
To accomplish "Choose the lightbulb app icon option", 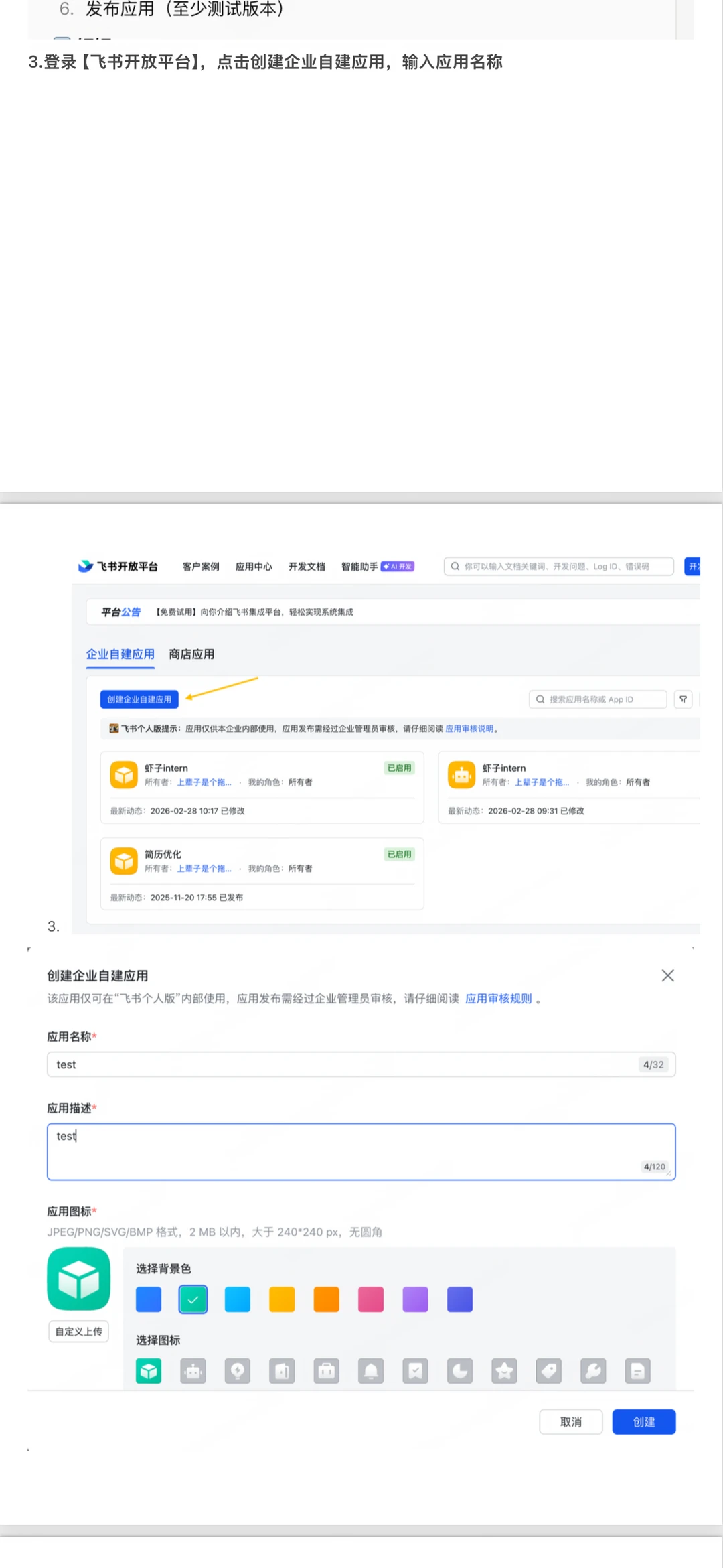I will click(238, 1371).
